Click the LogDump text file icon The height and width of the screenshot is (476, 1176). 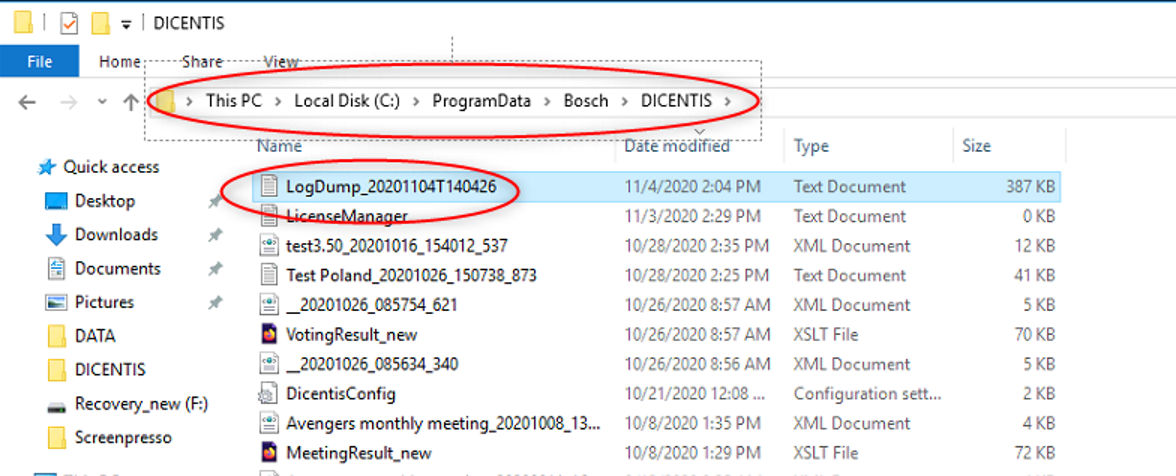pos(268,186)
